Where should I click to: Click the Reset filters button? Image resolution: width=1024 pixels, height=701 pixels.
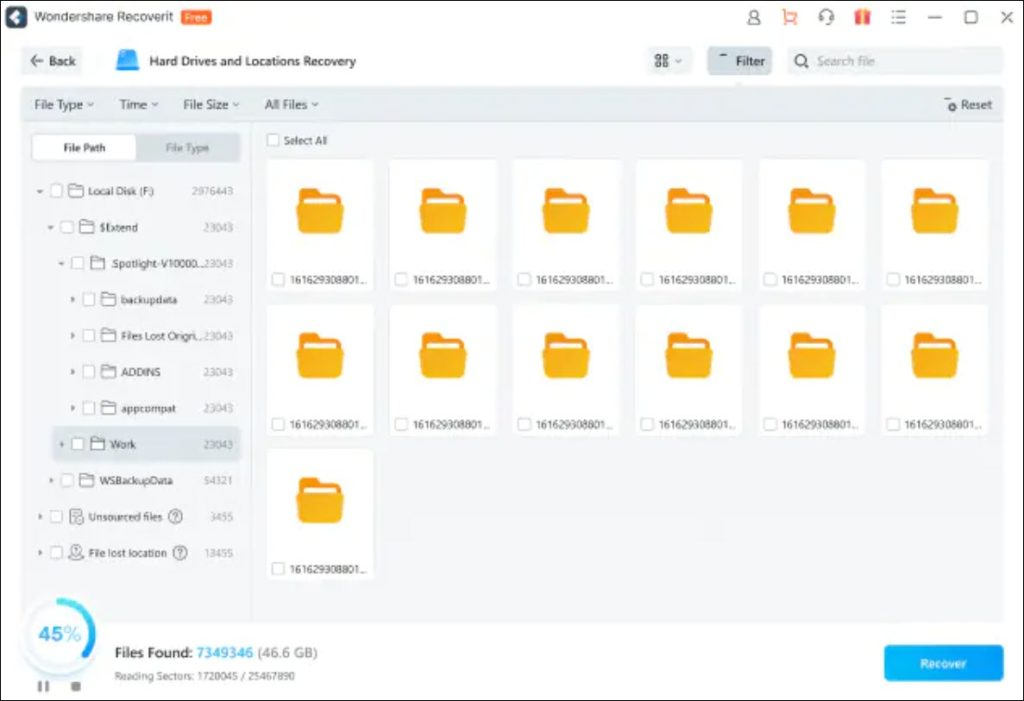(968, 105)
